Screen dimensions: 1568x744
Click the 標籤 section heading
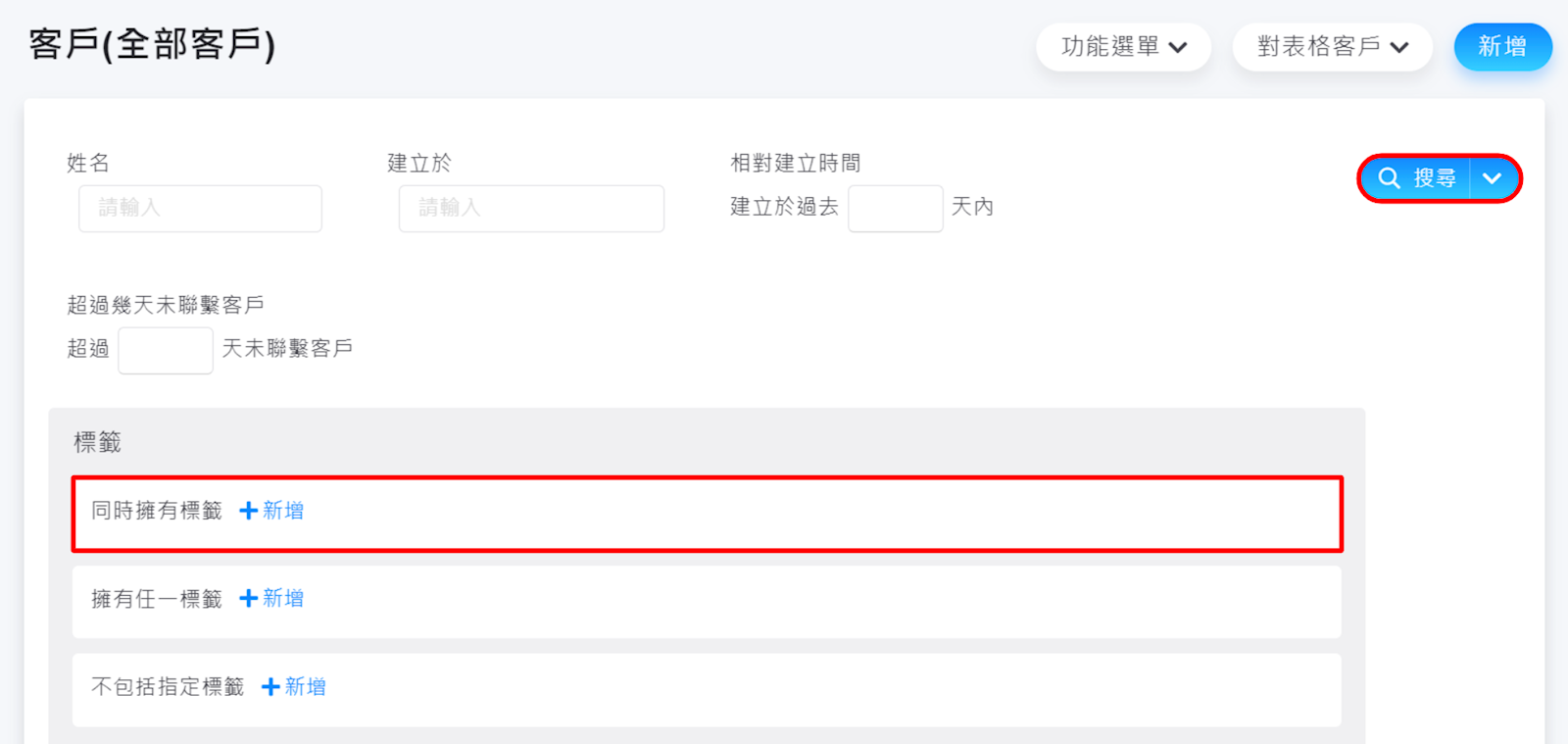point(97,443)
